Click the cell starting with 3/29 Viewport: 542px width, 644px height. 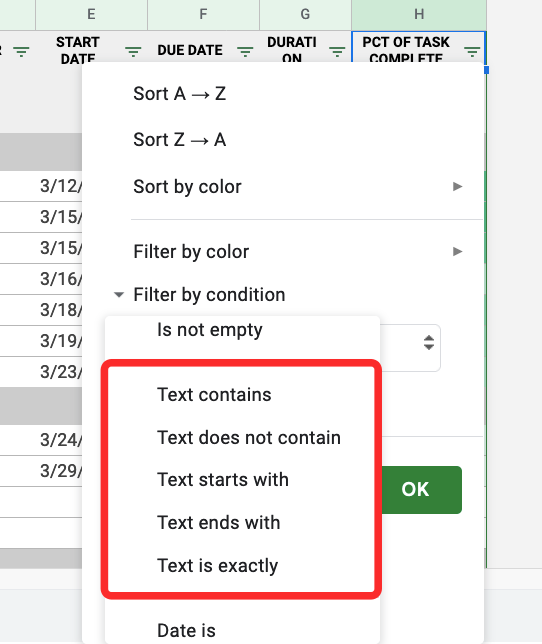[x=60, y=471]
